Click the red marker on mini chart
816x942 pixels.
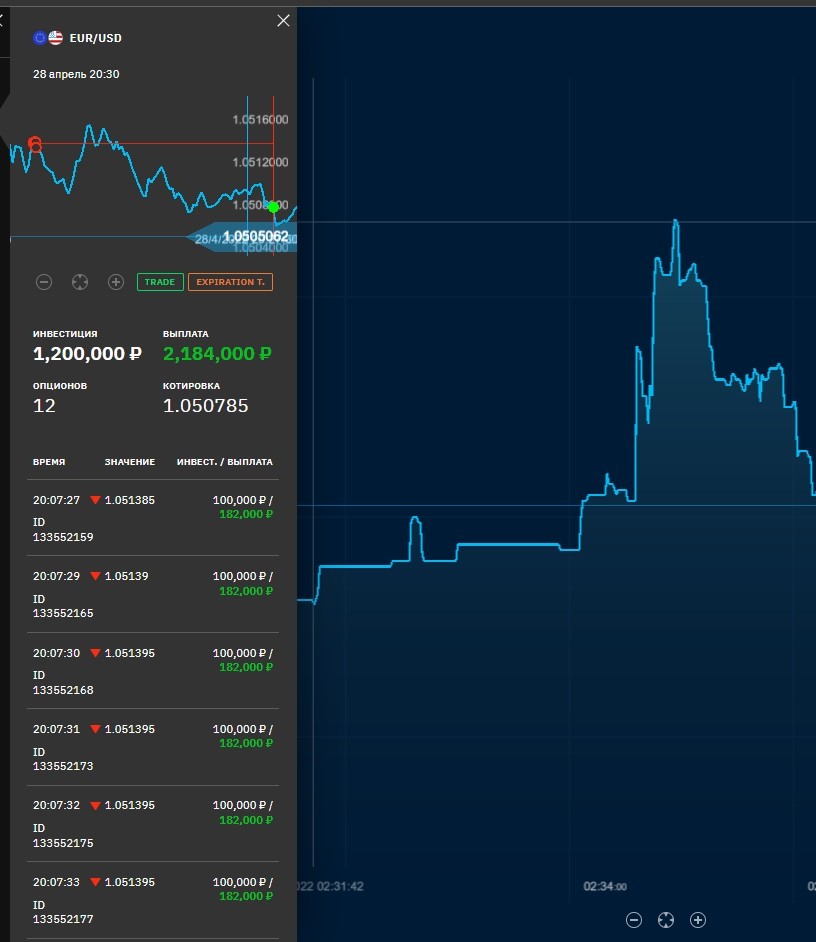35,144
